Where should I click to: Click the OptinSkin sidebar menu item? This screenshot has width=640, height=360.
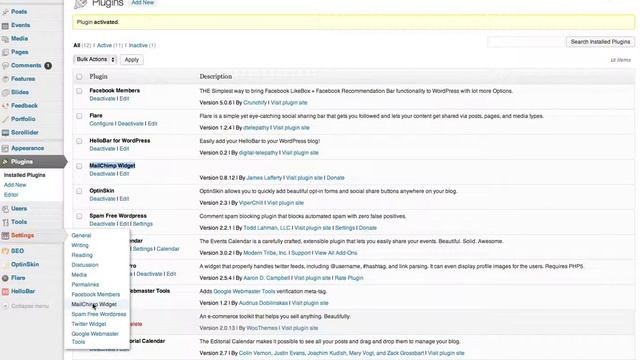(x=25, y=264)
